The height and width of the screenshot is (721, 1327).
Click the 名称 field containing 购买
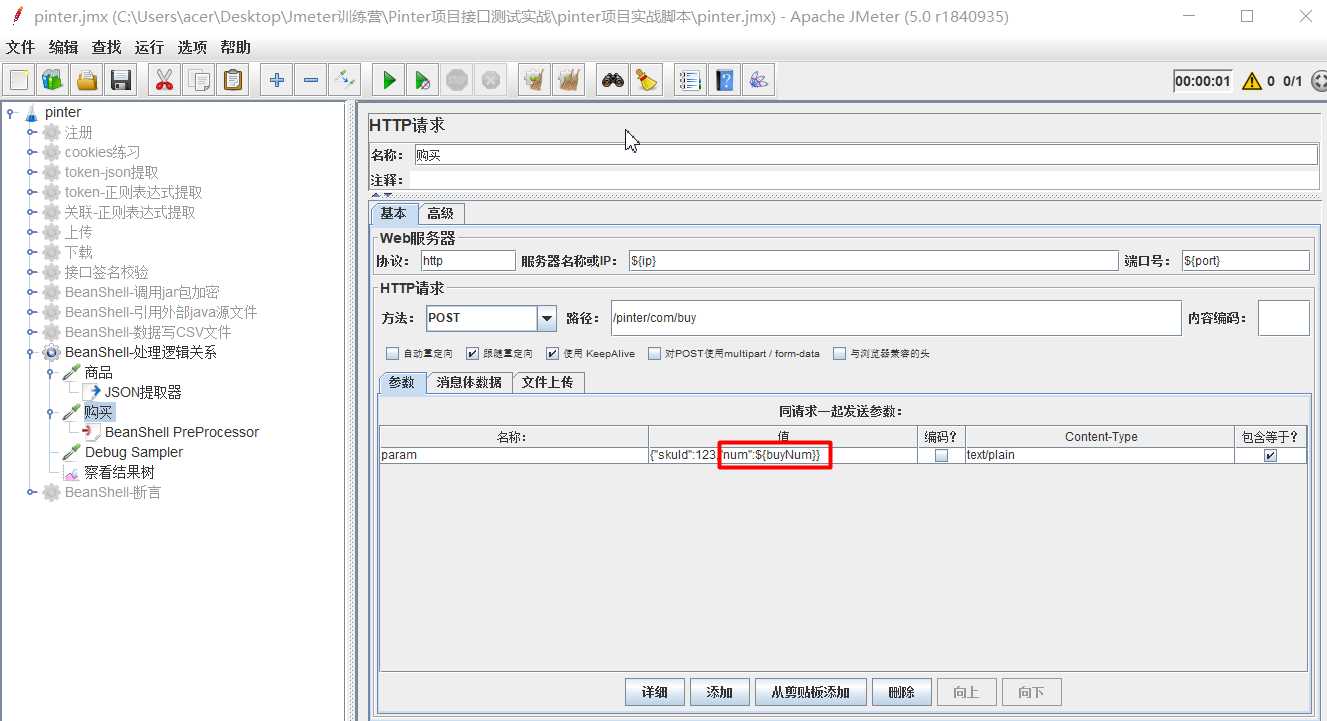pyautogui.click(x=866, y=155)
